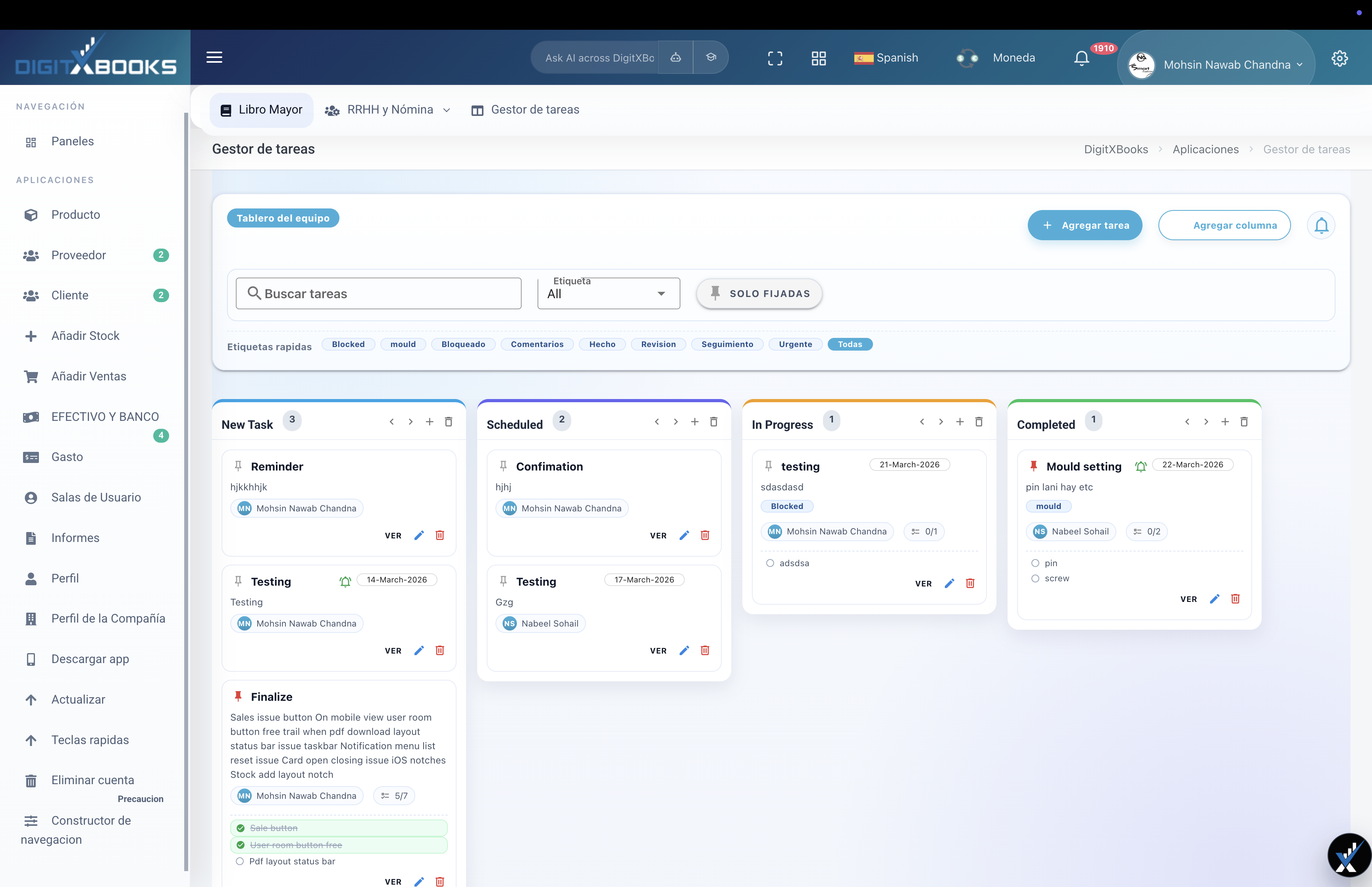Pin the Reminder task

[238, 466]
